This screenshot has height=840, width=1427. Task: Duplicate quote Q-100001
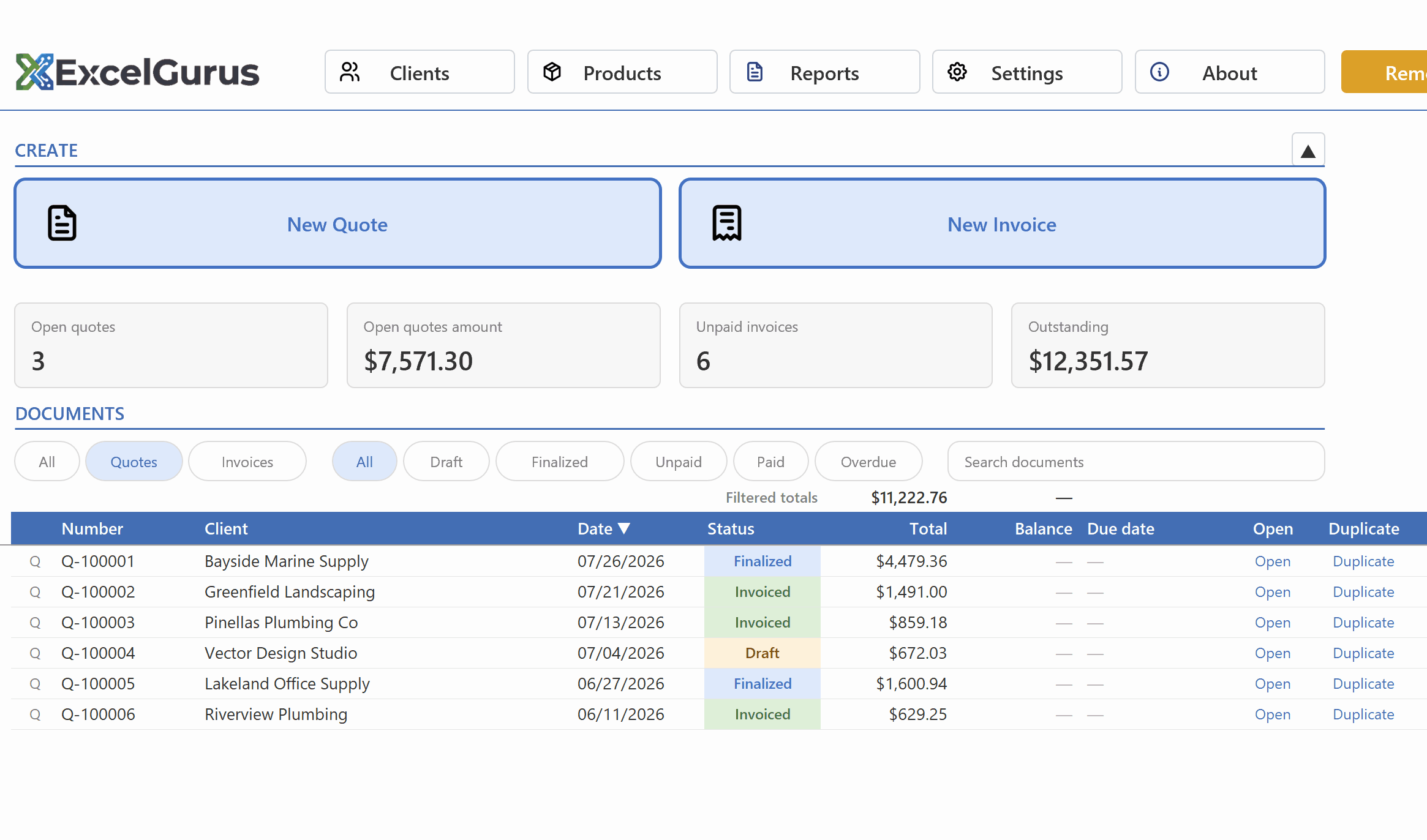1363,561
